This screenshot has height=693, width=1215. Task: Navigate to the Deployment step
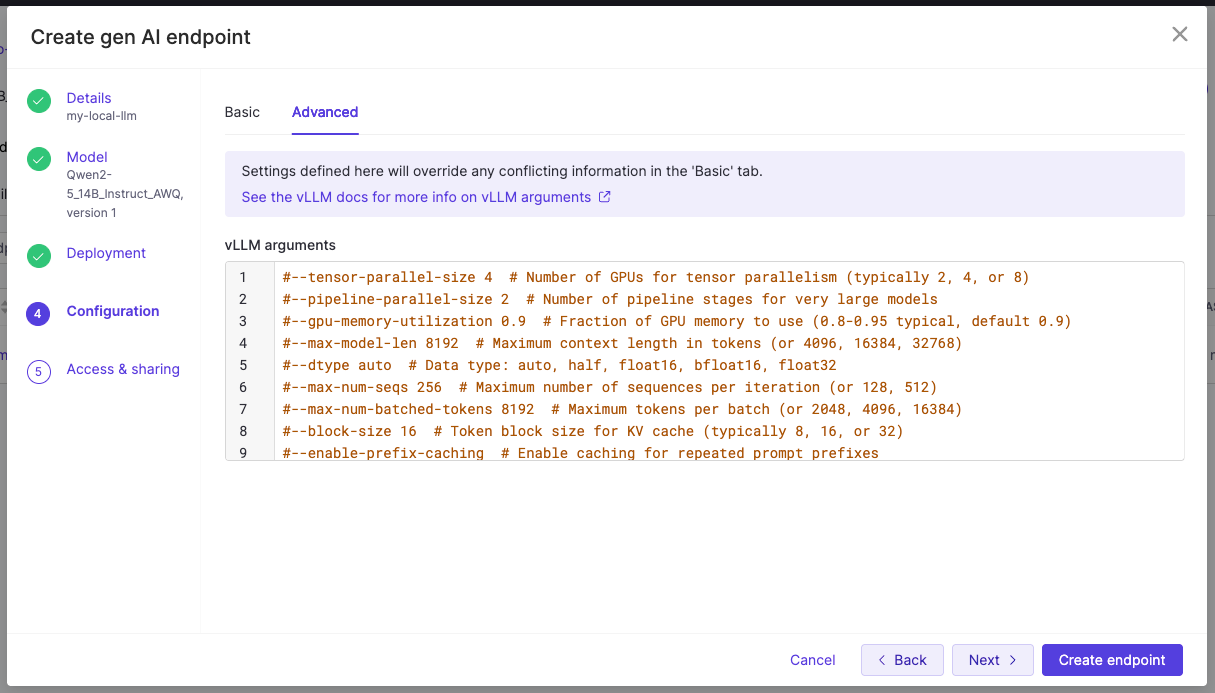click(x=106, y=253)
